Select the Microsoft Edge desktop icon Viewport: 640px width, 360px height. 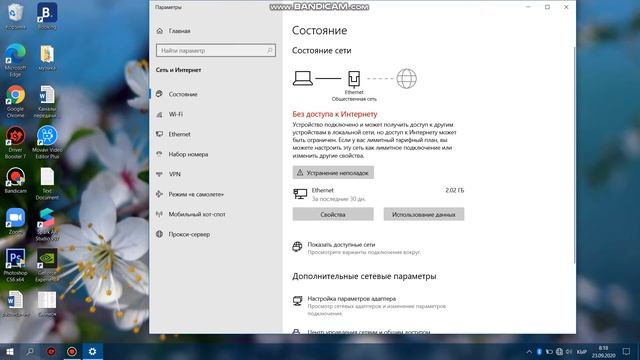tap(16, 60)
